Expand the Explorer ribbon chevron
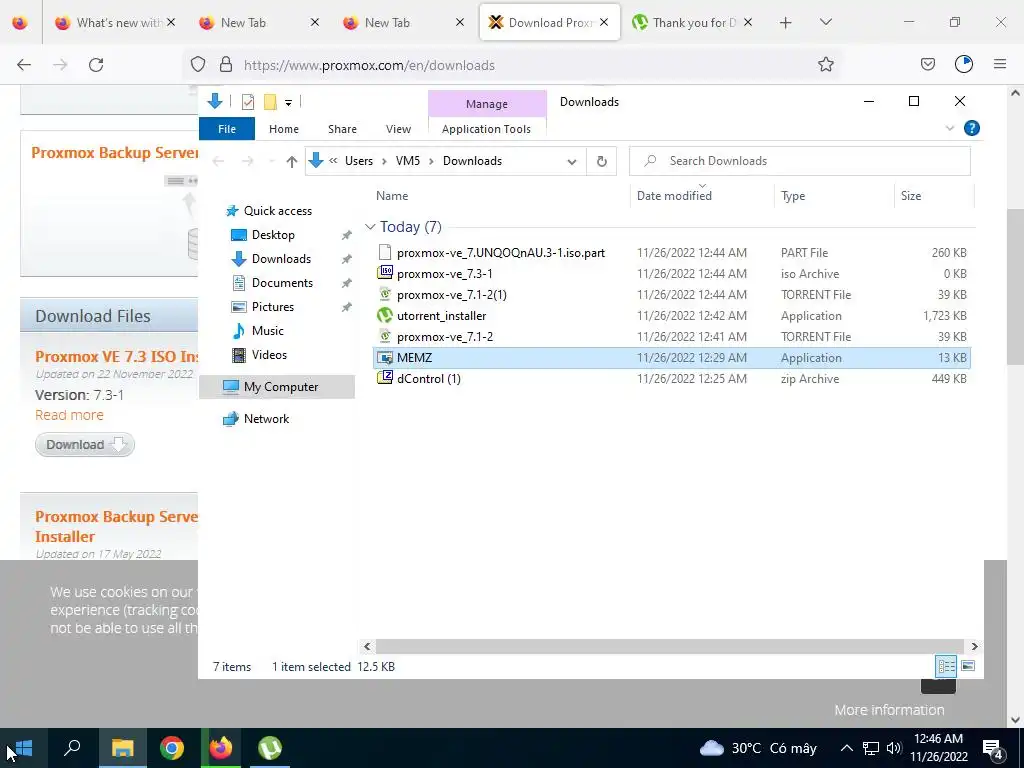 coord(950,129)
